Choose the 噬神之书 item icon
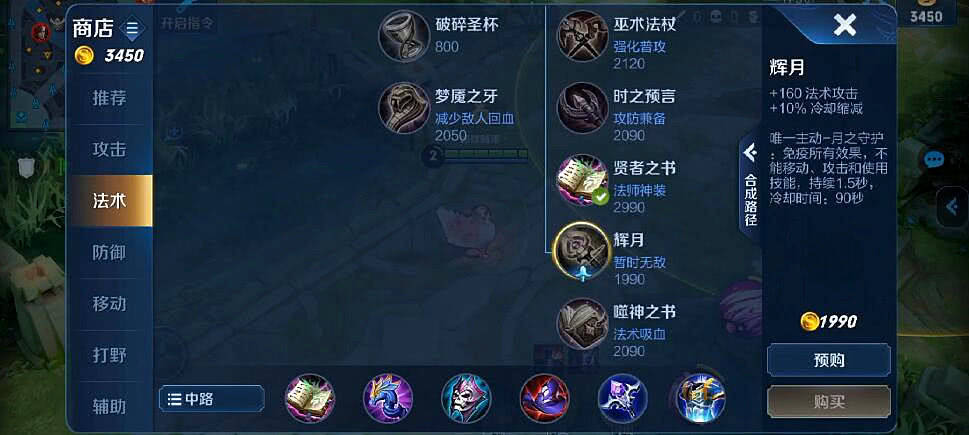The height and width of the screenshot is (435, 969). point(582,323)
